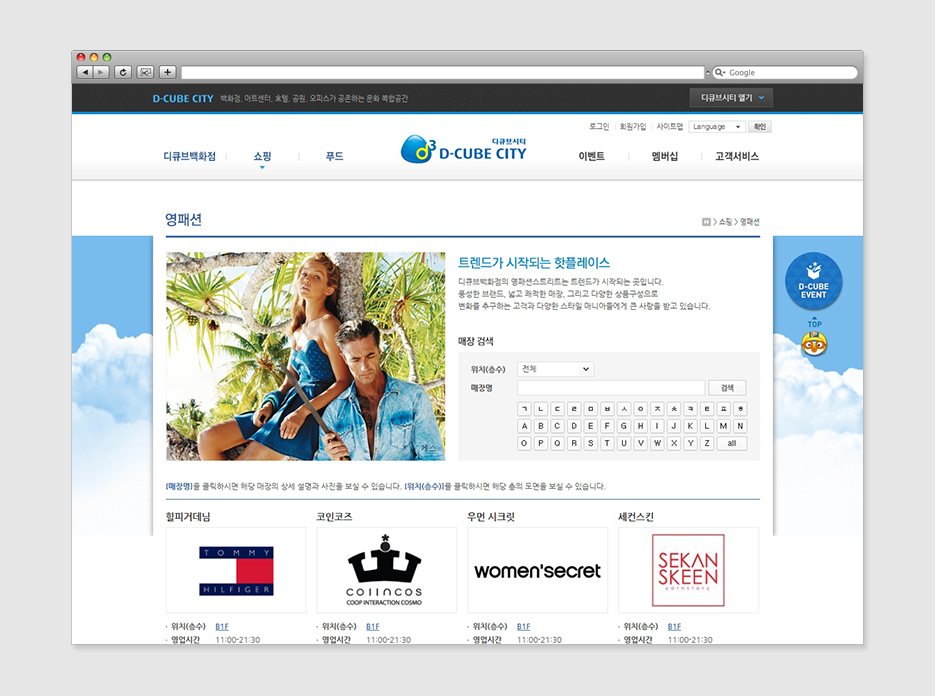Filter stores by the ㅁ consonant key

[590, 409]
